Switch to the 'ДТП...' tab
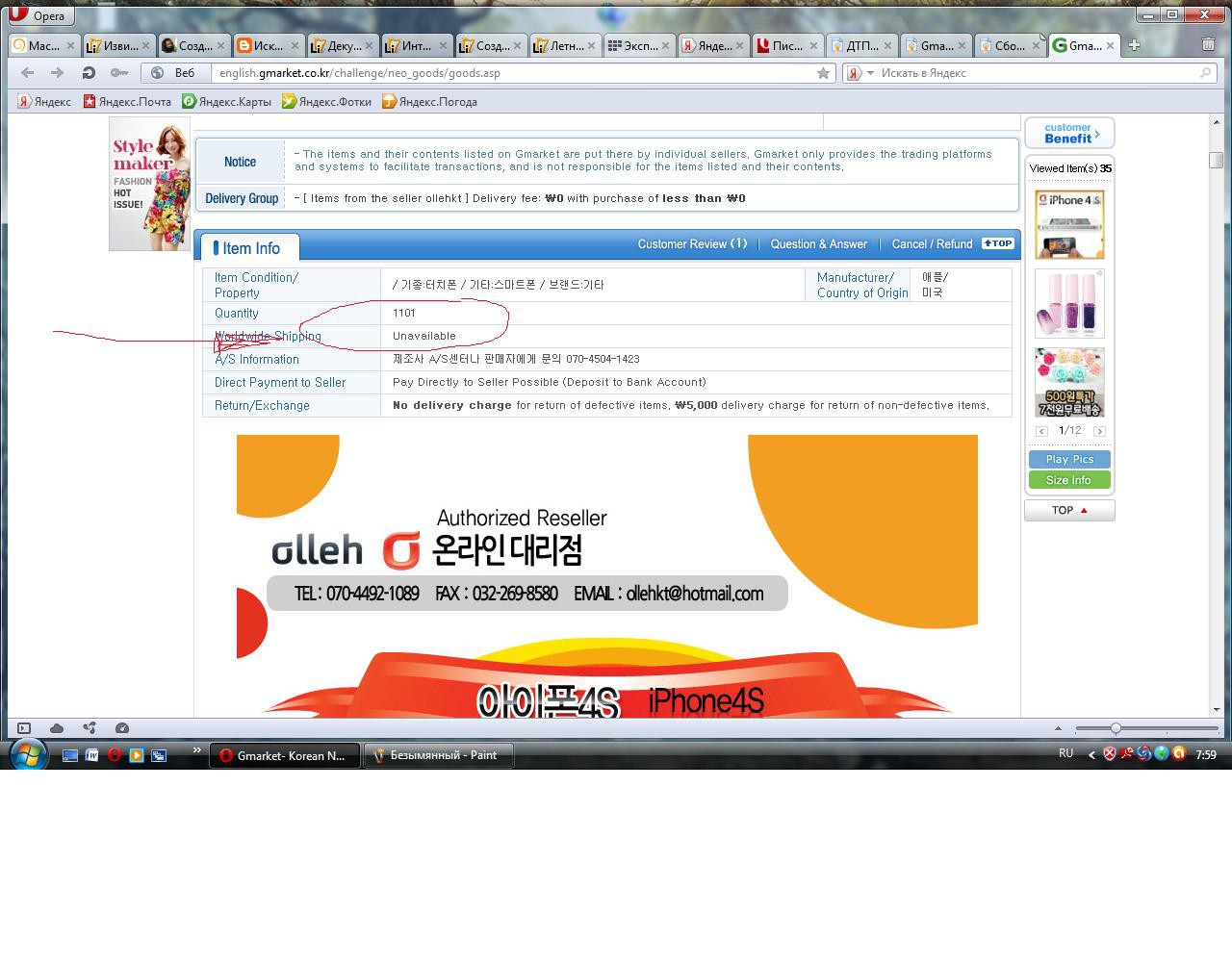This screenshot has height=964, width=1232. click(862, 45)
